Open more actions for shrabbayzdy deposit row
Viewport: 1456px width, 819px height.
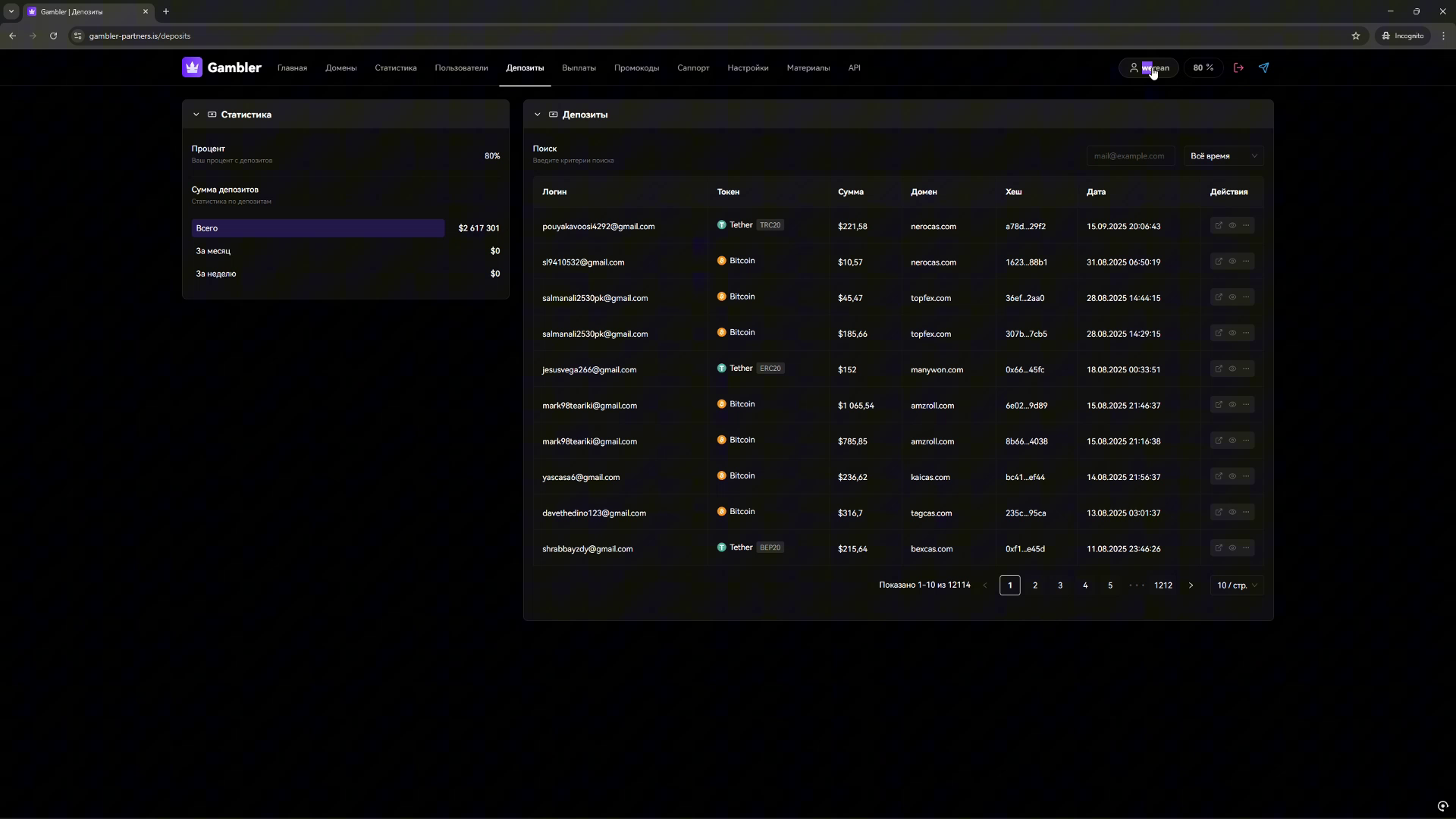tap(1246, 548)
